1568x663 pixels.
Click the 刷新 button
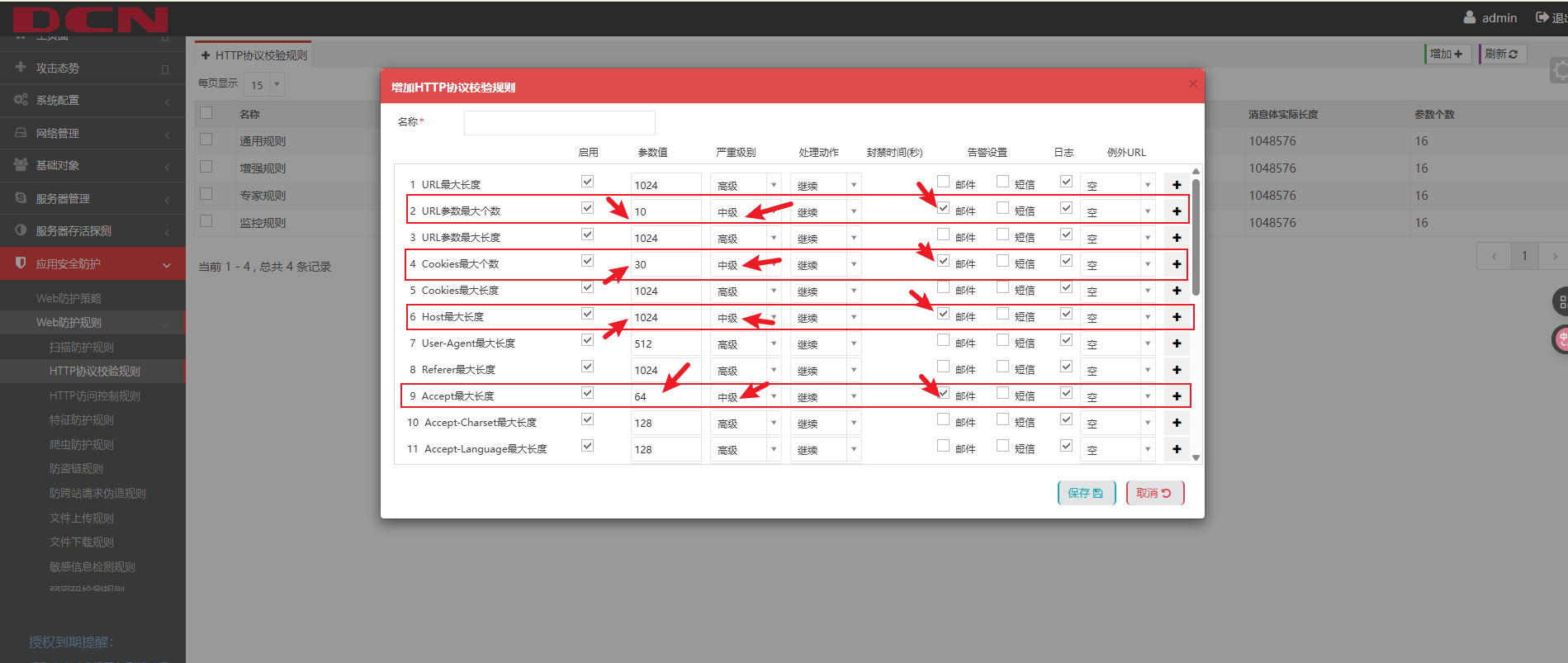click(1503, 54)
